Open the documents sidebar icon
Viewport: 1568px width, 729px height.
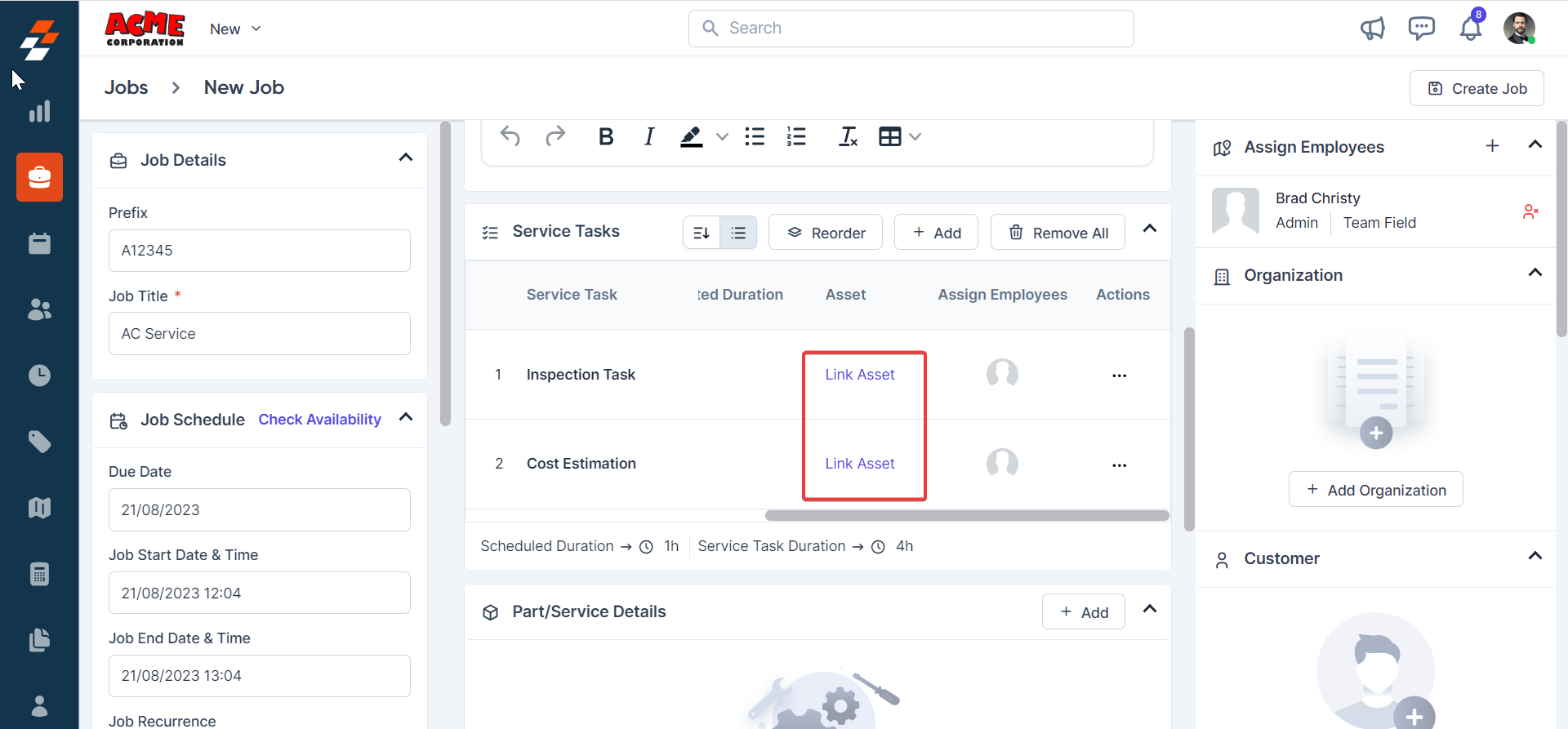click(39, 640)
